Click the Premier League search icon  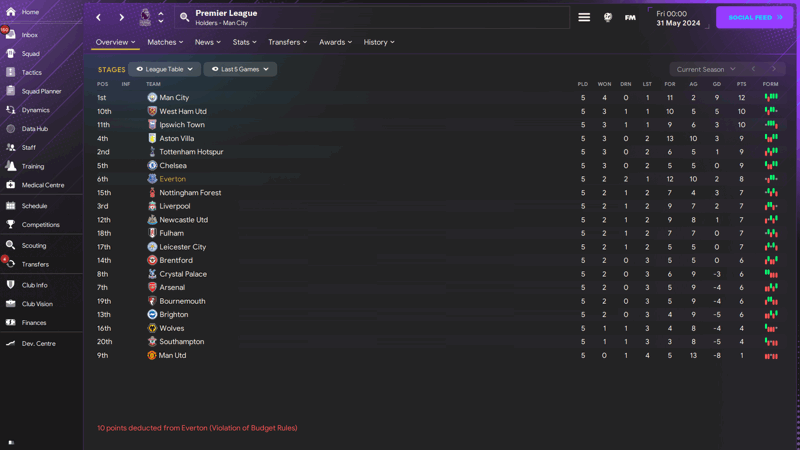point(185,17)
